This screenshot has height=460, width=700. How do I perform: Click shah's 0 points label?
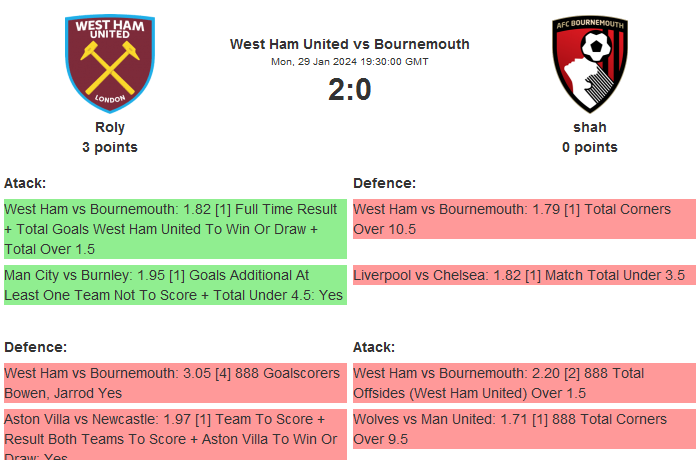click(x=589, y=147)
